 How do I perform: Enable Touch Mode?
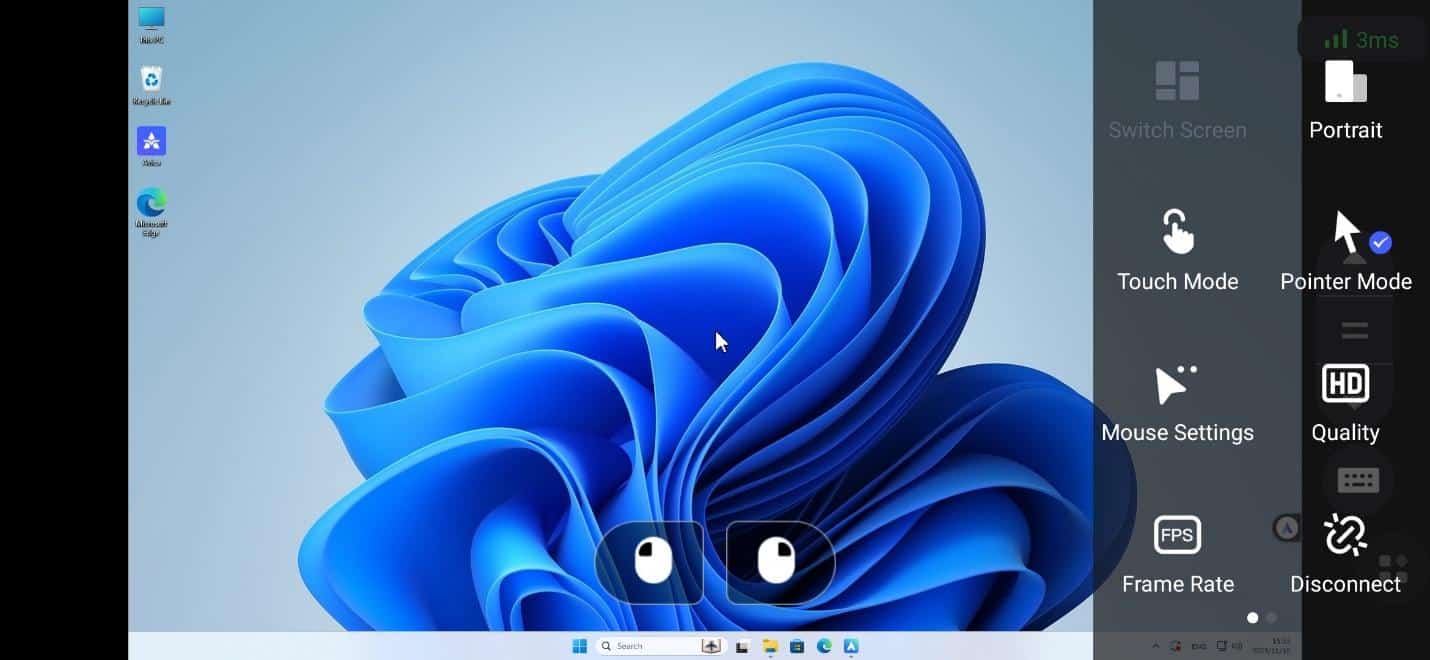click(1177, 250)
